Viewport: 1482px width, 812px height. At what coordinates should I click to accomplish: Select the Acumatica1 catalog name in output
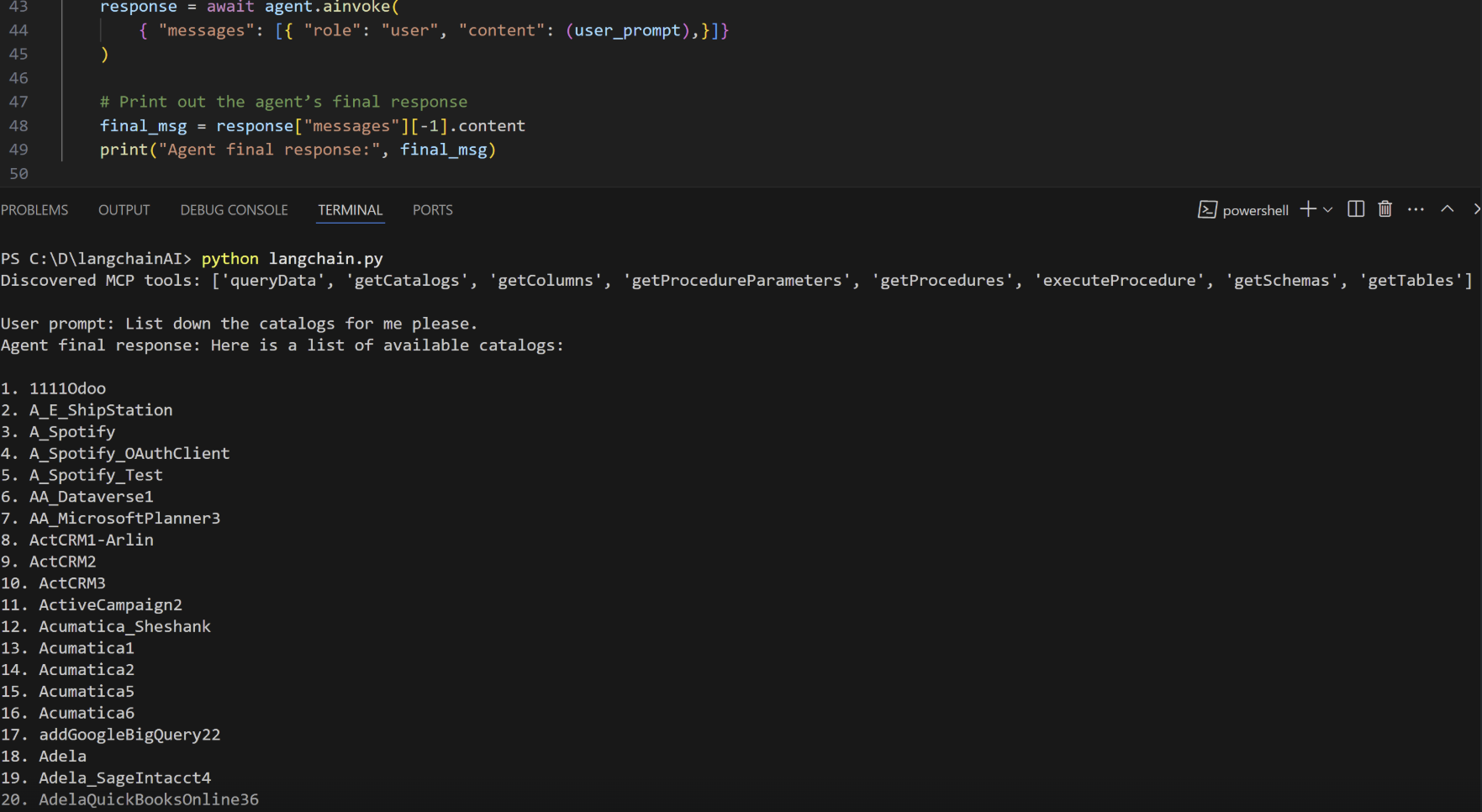coord(87,648)
